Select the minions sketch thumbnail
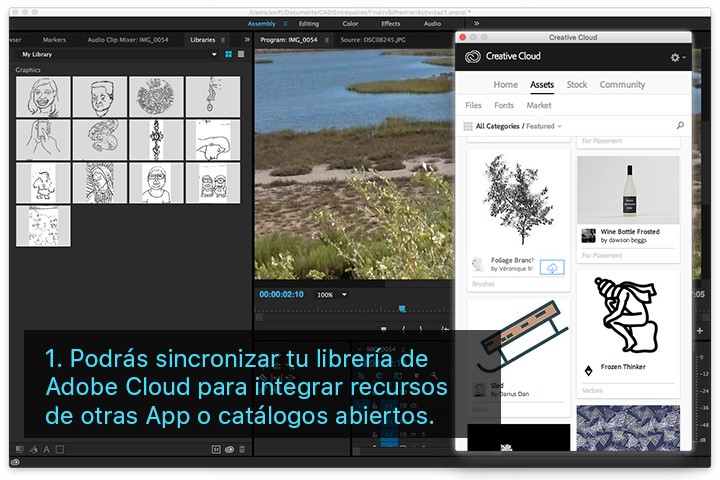 (213, 183)
